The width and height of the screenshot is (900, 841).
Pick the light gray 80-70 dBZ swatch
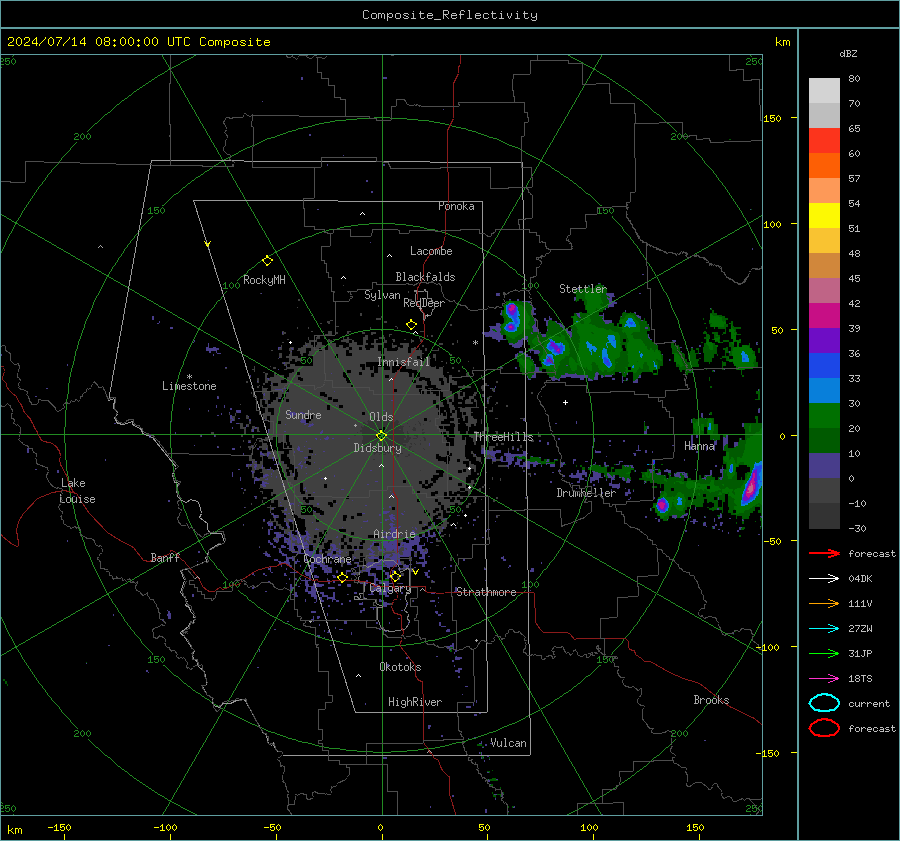pos(824,91)
